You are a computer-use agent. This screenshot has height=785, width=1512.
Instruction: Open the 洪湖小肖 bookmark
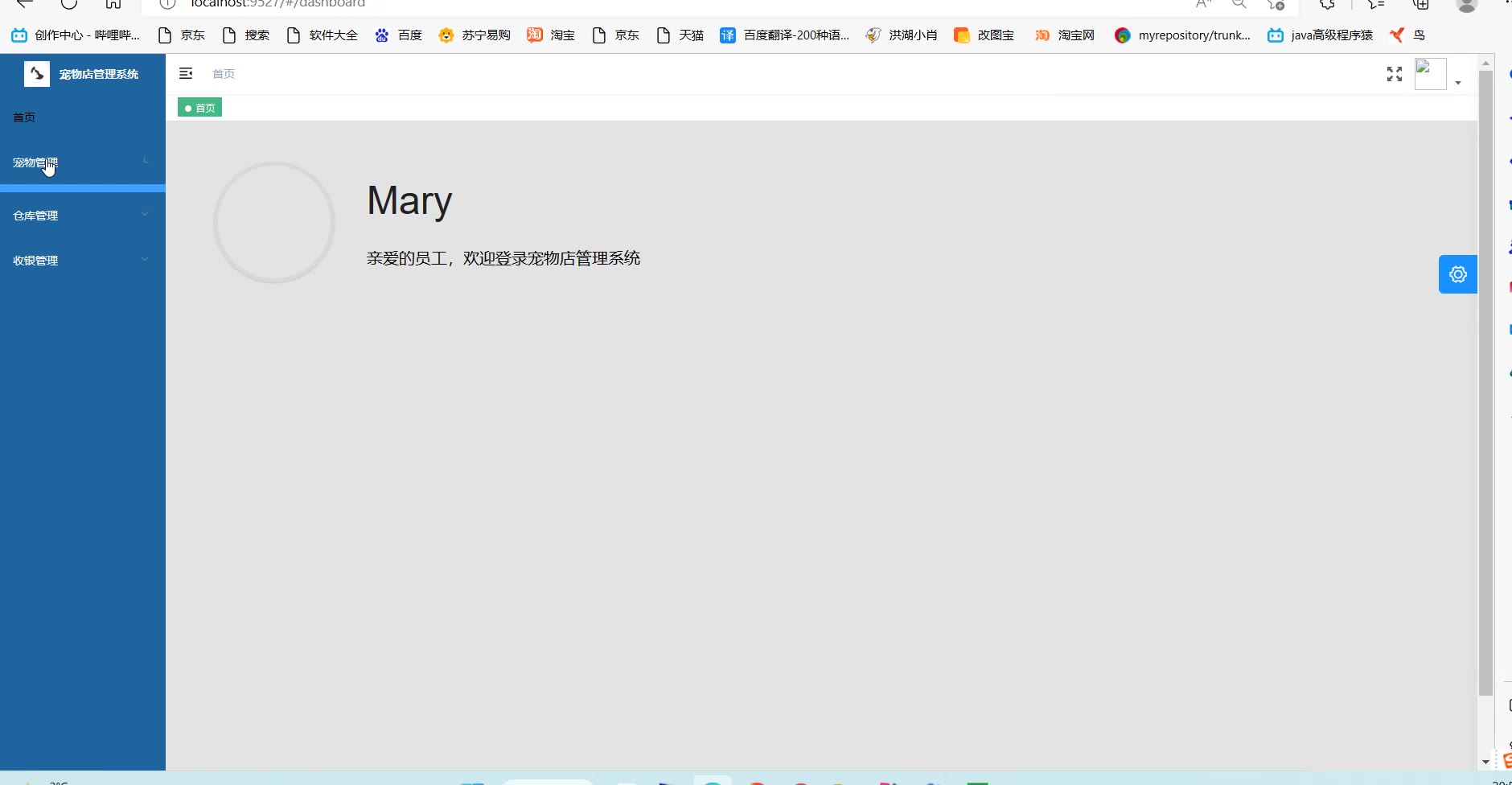[x=902, y=35]
